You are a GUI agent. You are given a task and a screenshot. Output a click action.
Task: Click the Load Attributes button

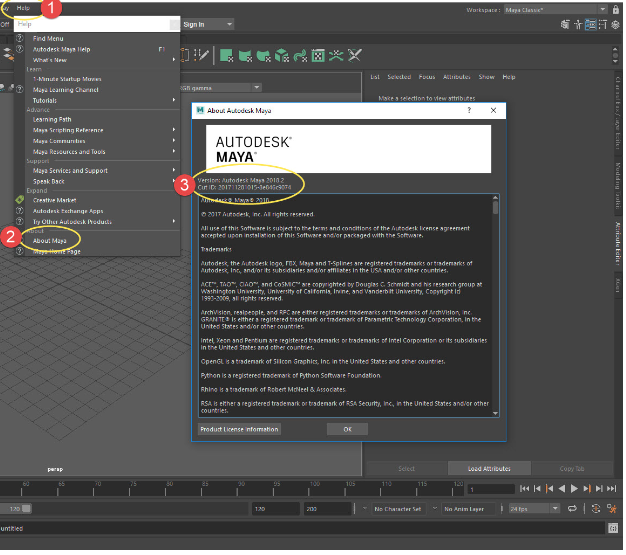pyautogui.click(x=489, y=469)
